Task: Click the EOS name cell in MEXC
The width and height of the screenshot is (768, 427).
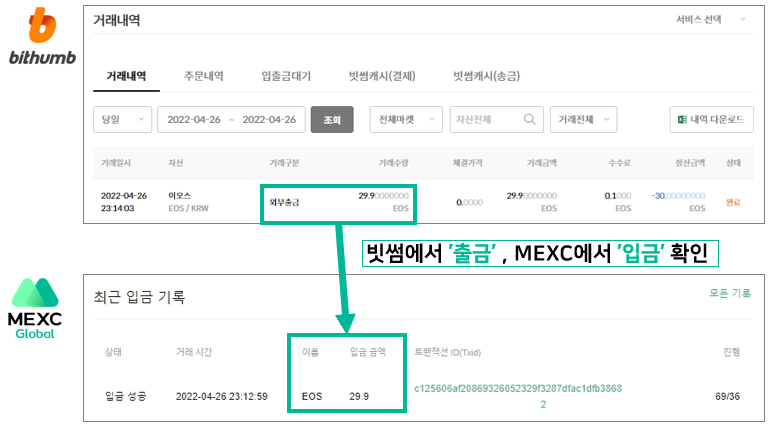Action: (312, 396)
